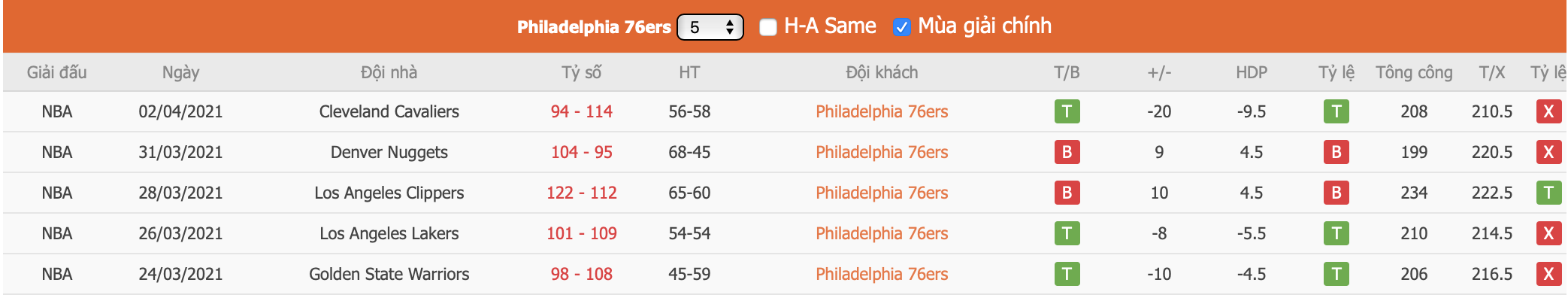The width and height of the screenshot is (1568, 304).
Task: Open Philadelphia 76ers link in Lakers row
Action: click(882, 234)
